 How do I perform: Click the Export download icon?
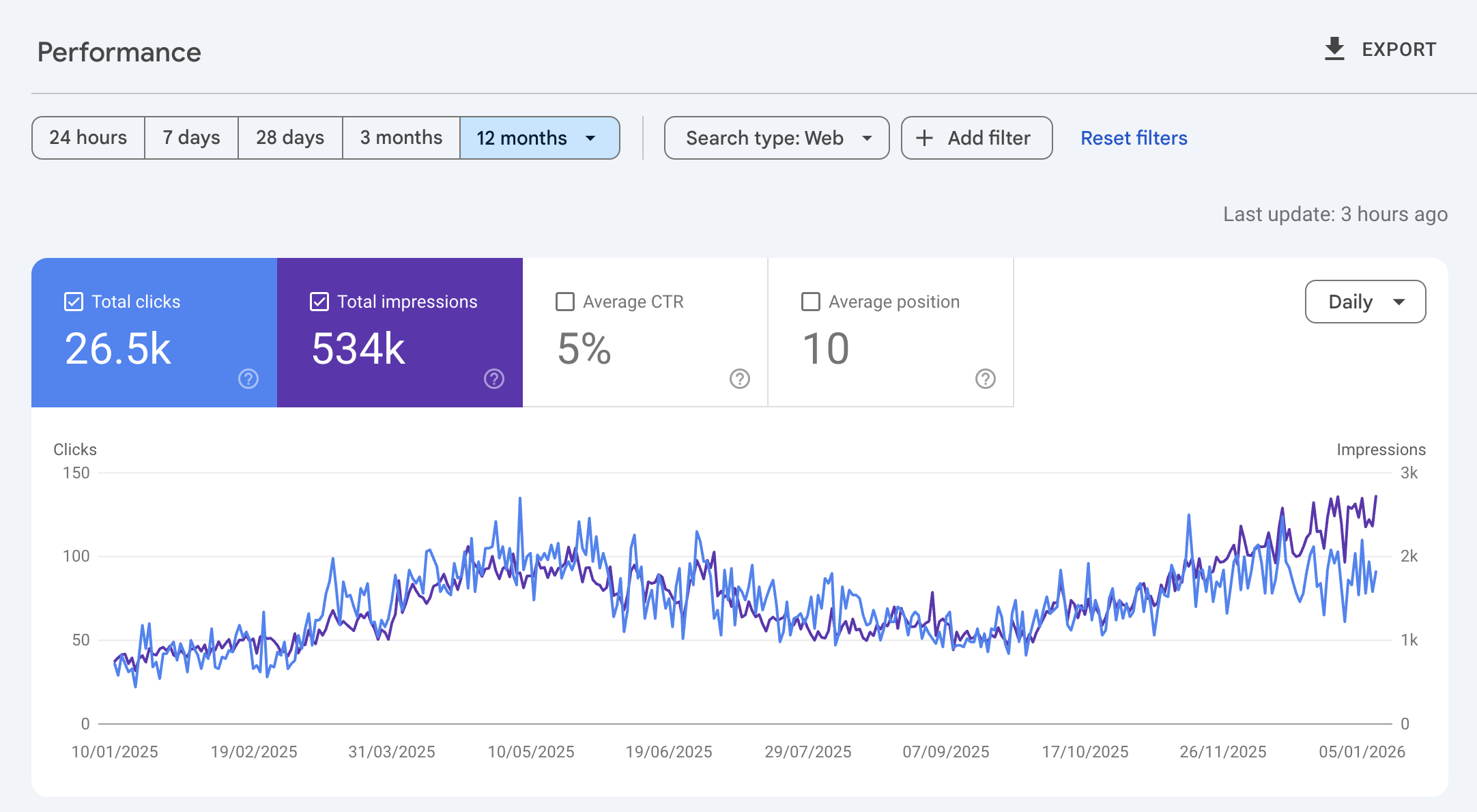(1334, 49)
